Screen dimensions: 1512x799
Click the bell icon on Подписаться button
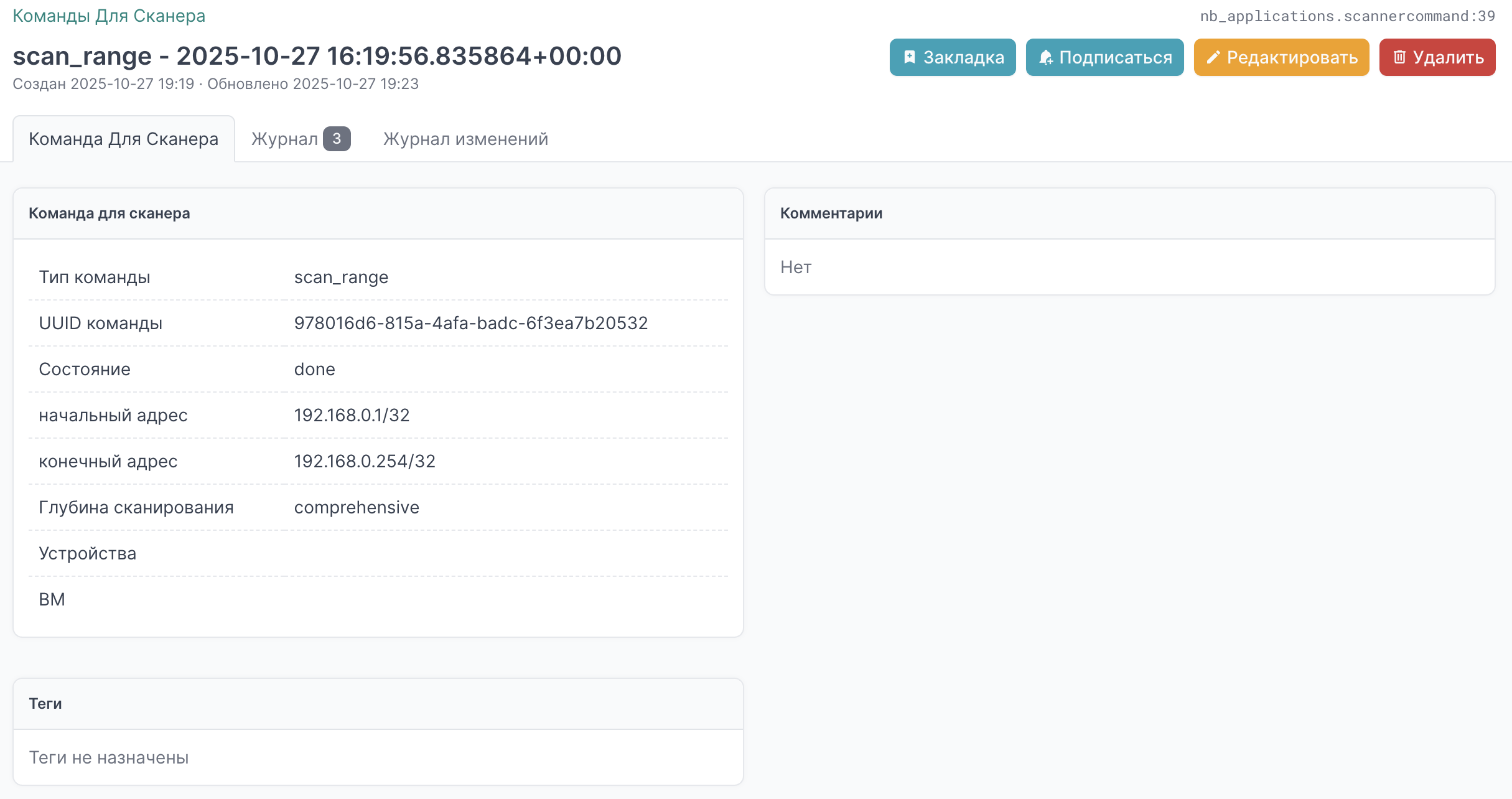click(1045, 57)
